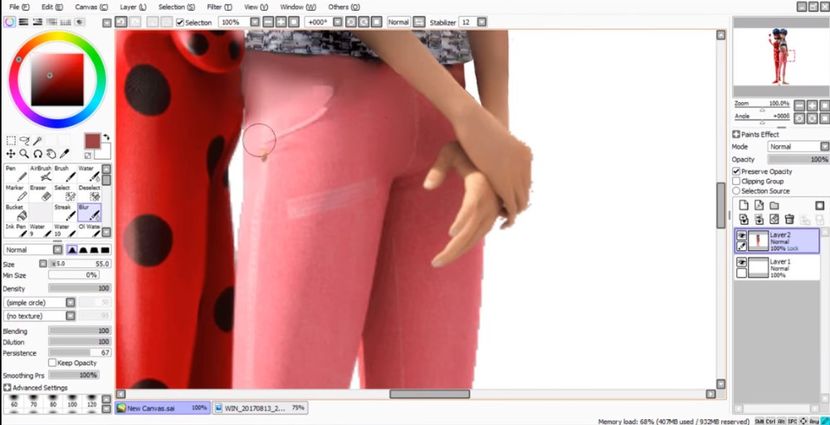
Task: Click the delete layer trash icon
Action: pyautogui.click(x=789, y=218)
